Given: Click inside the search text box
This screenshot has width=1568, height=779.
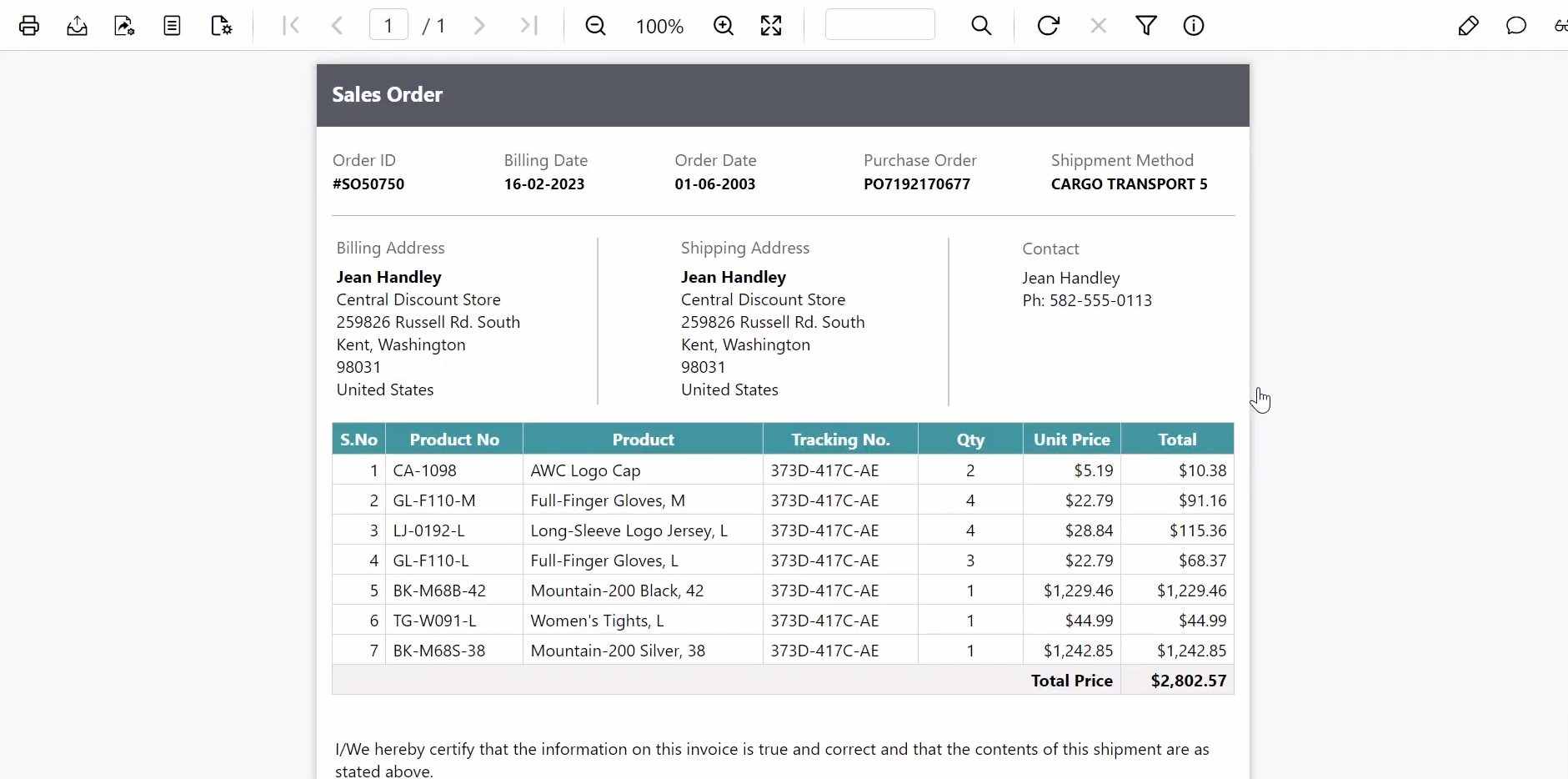Looking at the screenshot, I should tap(880, 24).
